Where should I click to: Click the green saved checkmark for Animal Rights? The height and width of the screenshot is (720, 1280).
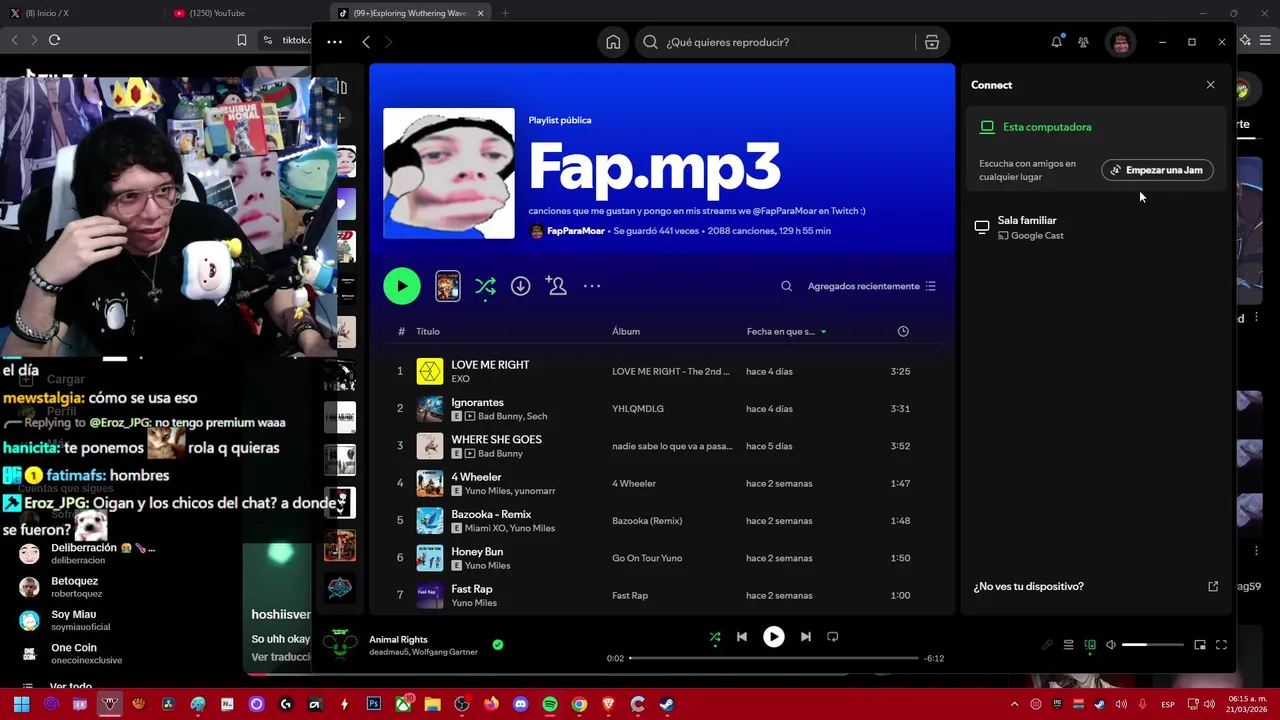(498, 645)
